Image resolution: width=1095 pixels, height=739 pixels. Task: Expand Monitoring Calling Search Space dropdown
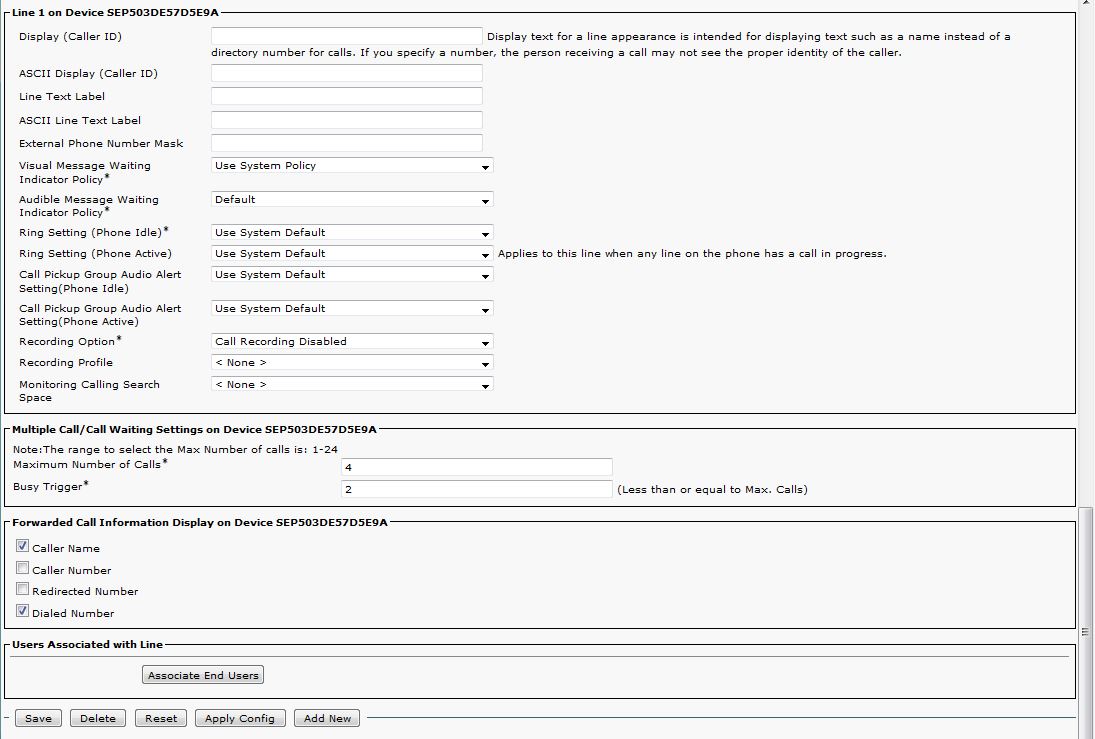pos(352,385)
